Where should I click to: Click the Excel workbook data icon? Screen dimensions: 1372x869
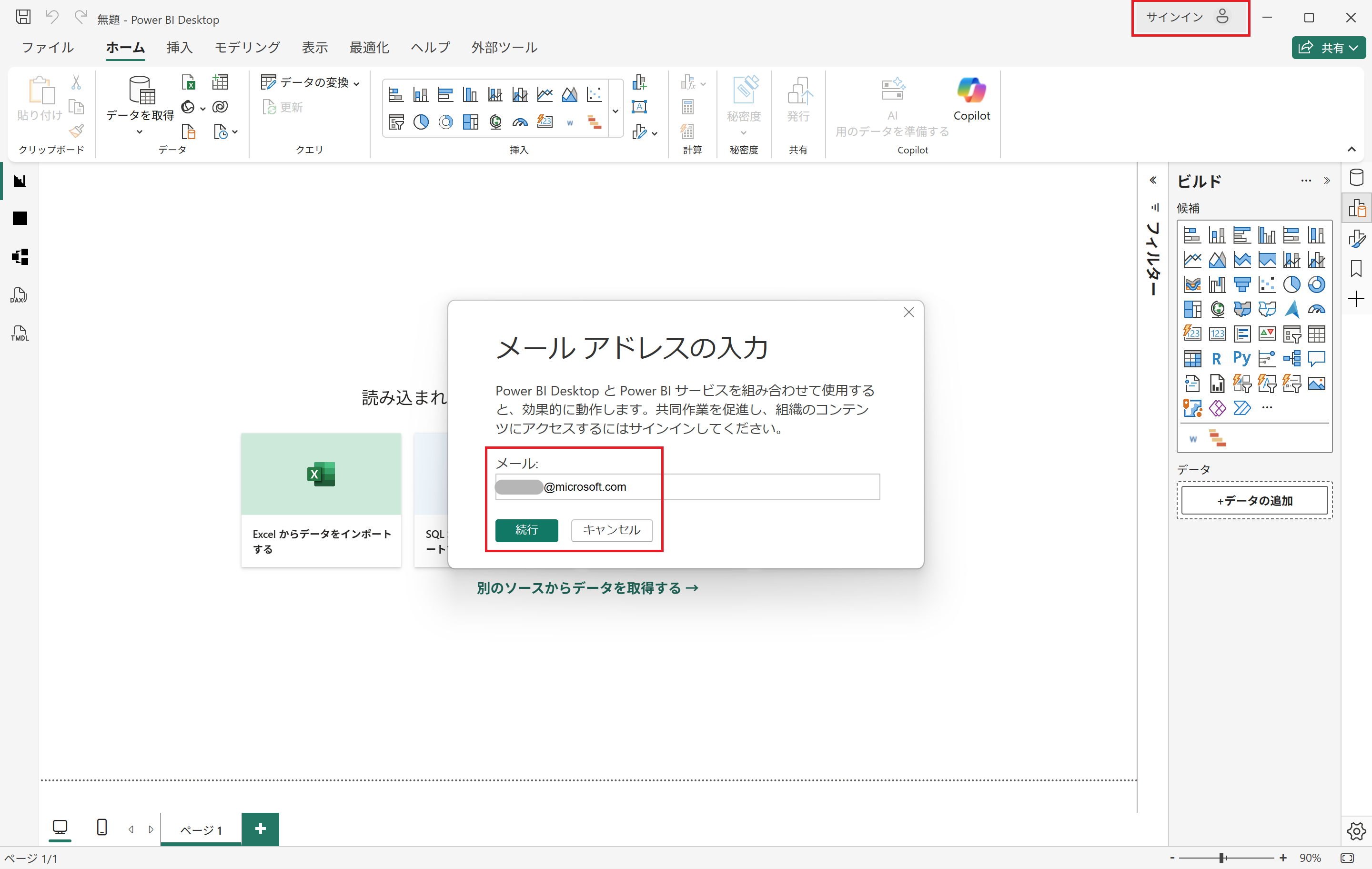pos(189,82)
